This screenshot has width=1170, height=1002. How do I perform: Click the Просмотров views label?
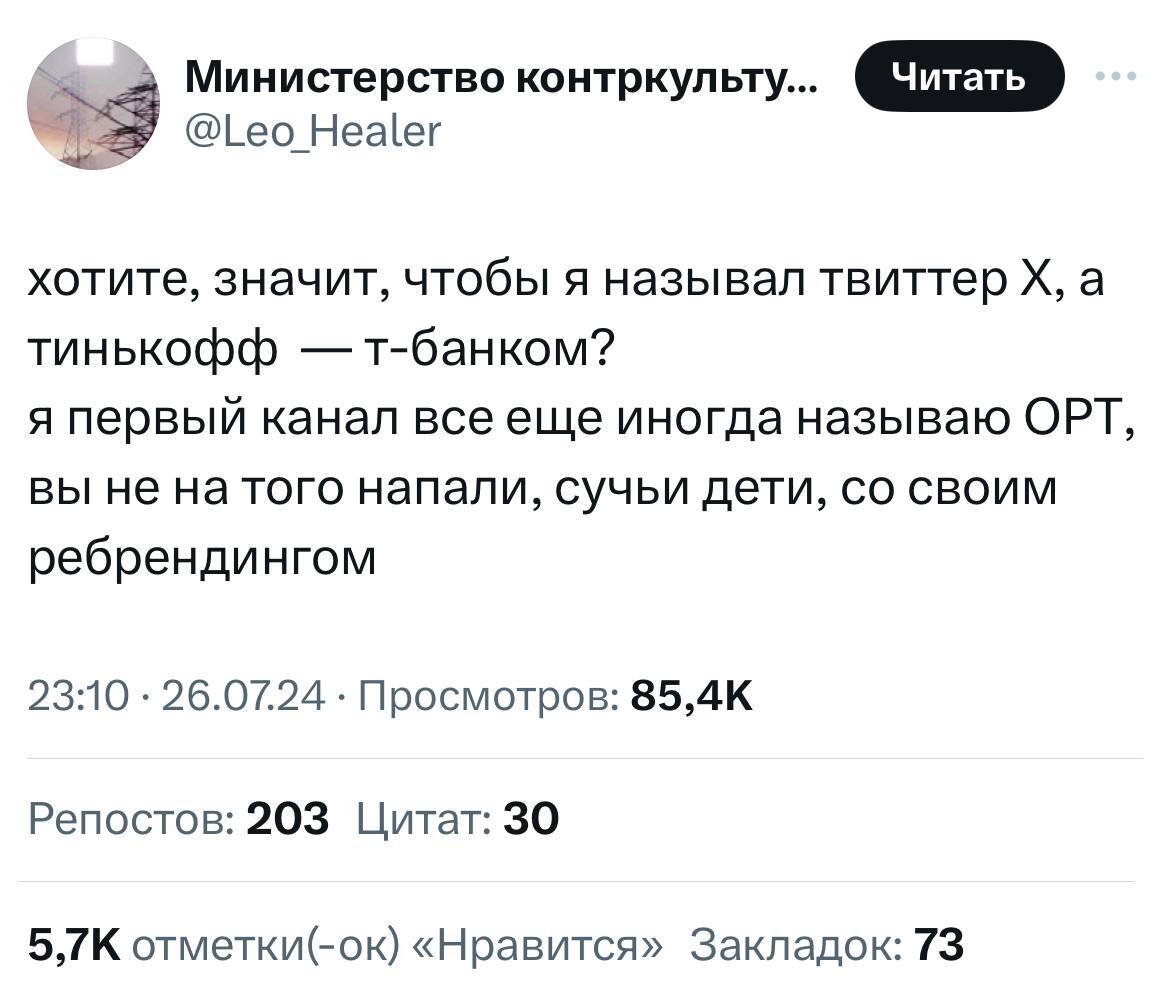486,696
